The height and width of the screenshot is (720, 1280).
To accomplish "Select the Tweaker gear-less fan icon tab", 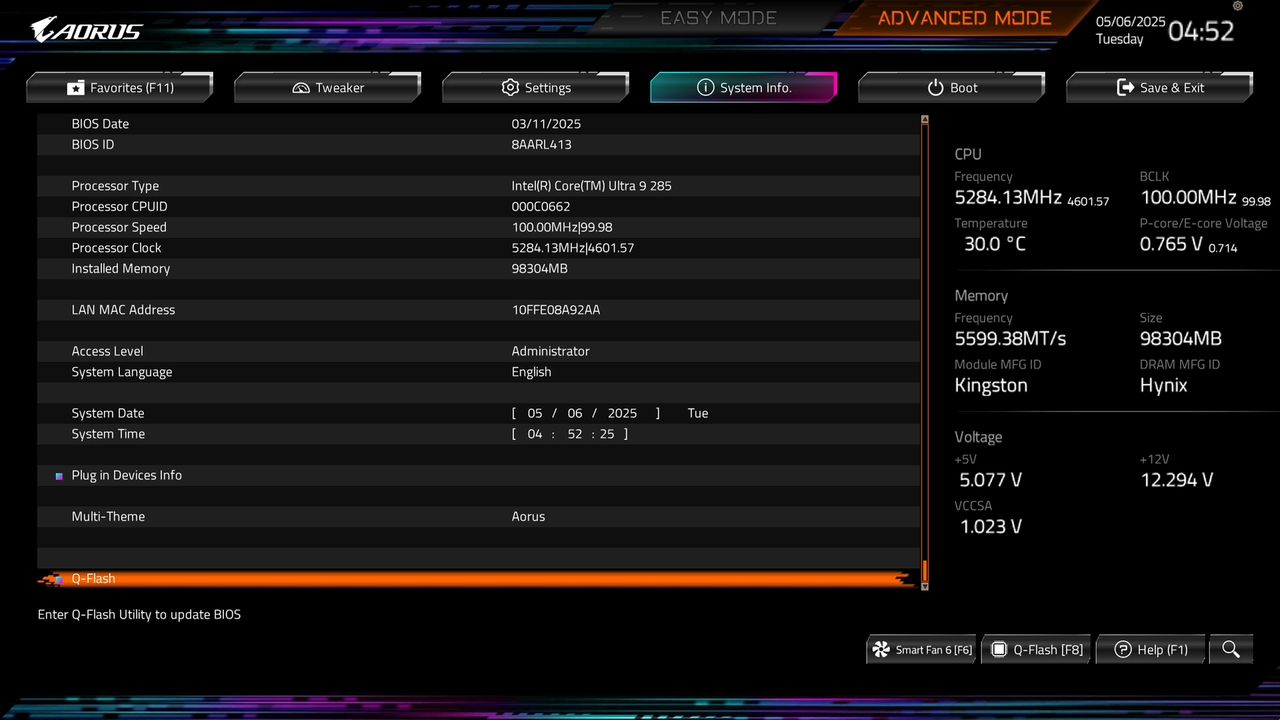I will [x=299, y=87].
